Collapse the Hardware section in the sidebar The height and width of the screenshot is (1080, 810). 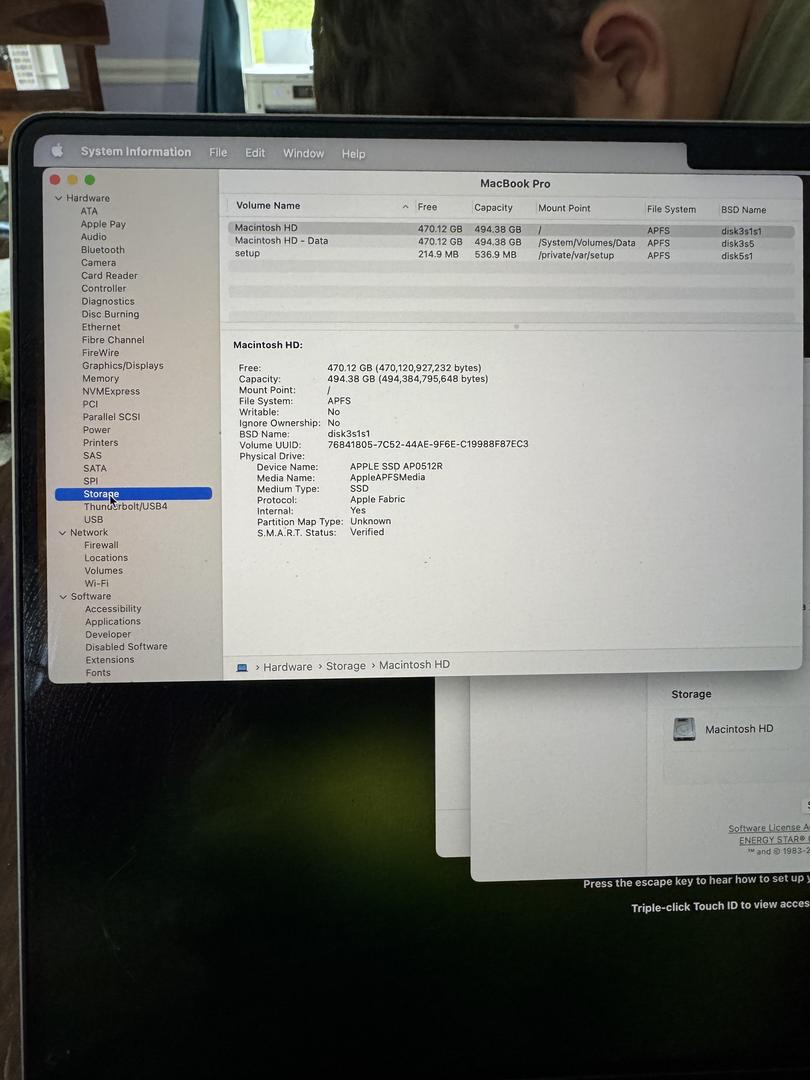pyautogui.click(x=59, y=198)
